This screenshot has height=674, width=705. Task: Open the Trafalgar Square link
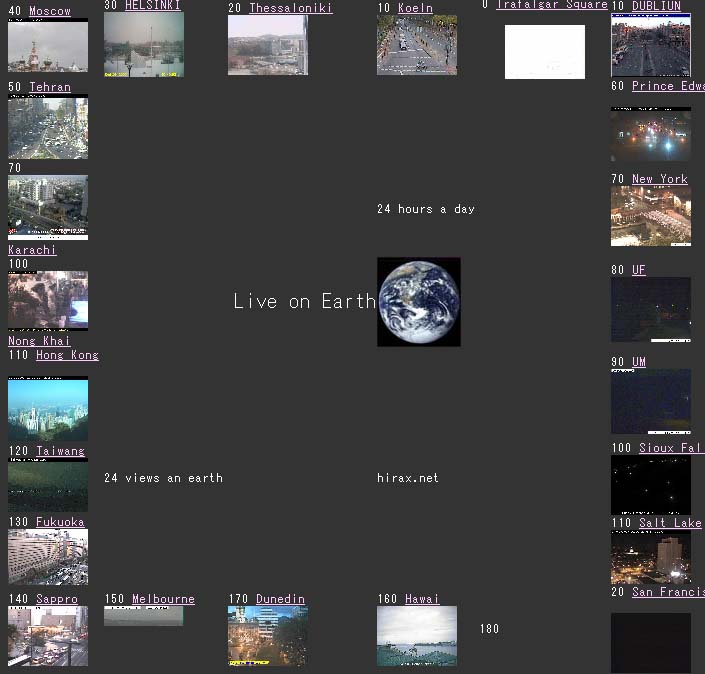click(551, 5)
